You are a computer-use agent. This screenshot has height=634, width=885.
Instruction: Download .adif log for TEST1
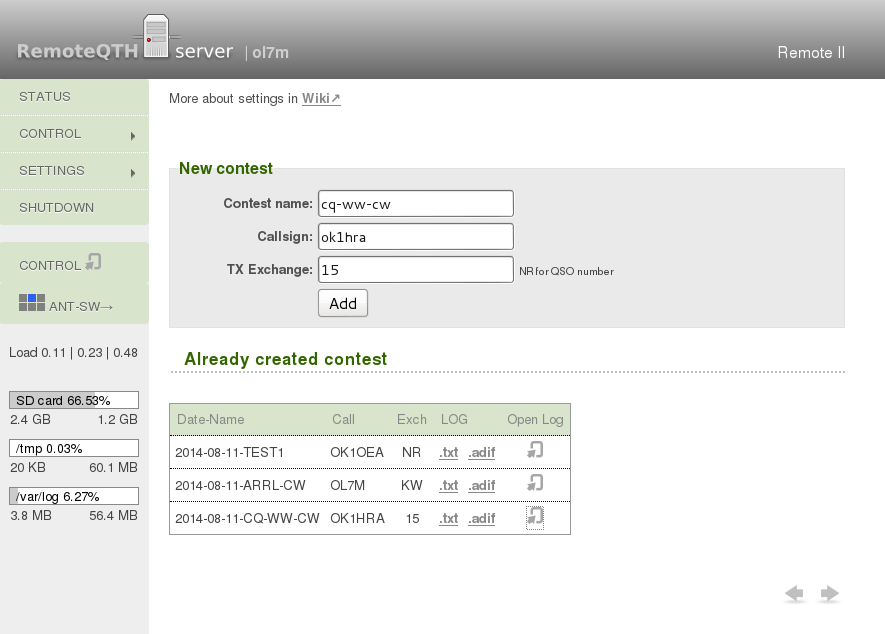[481, 452]
